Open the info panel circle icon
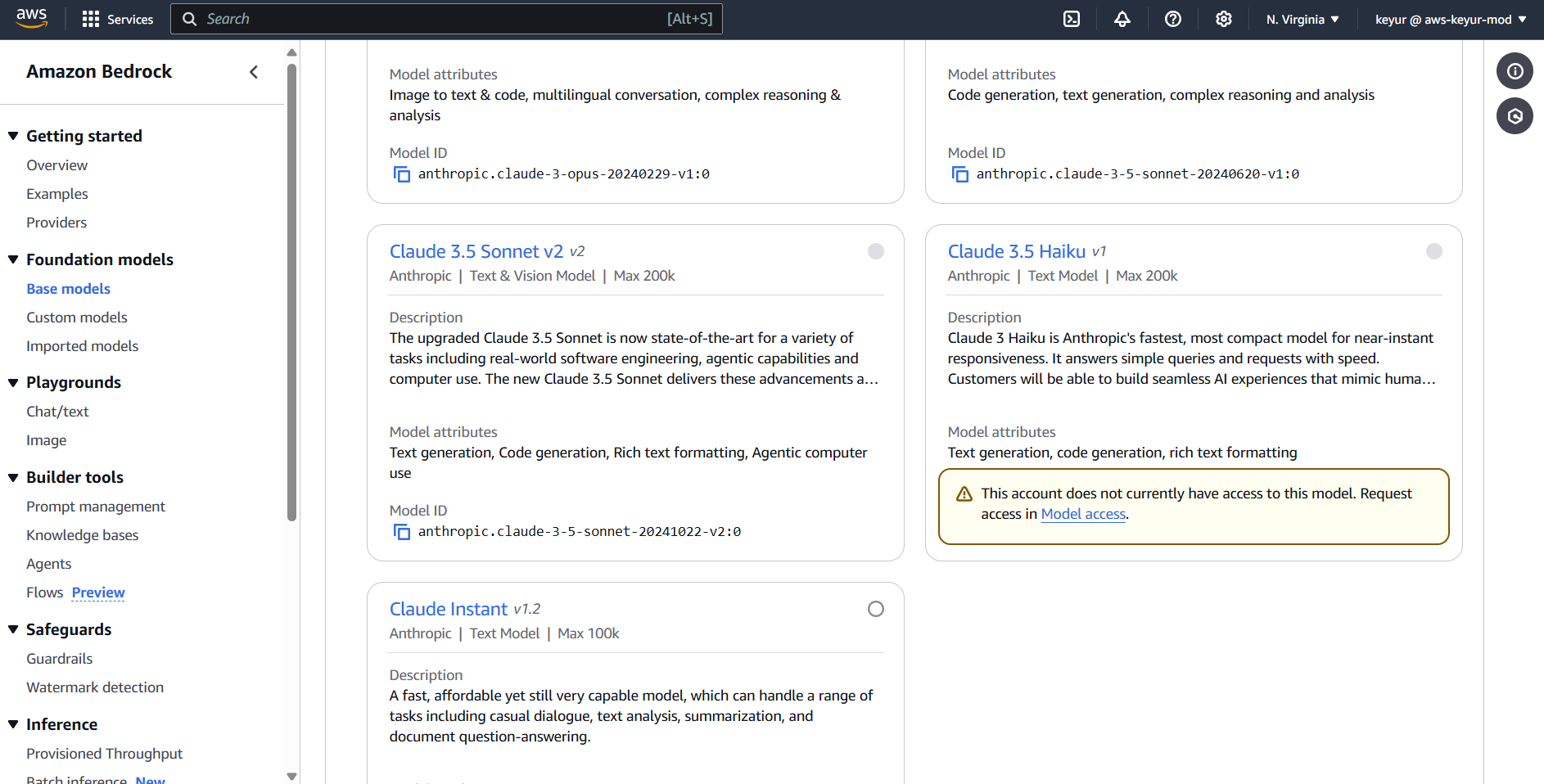This screenshot has width=1544, height=784. pyautogui.click(x=1515, y=71)
